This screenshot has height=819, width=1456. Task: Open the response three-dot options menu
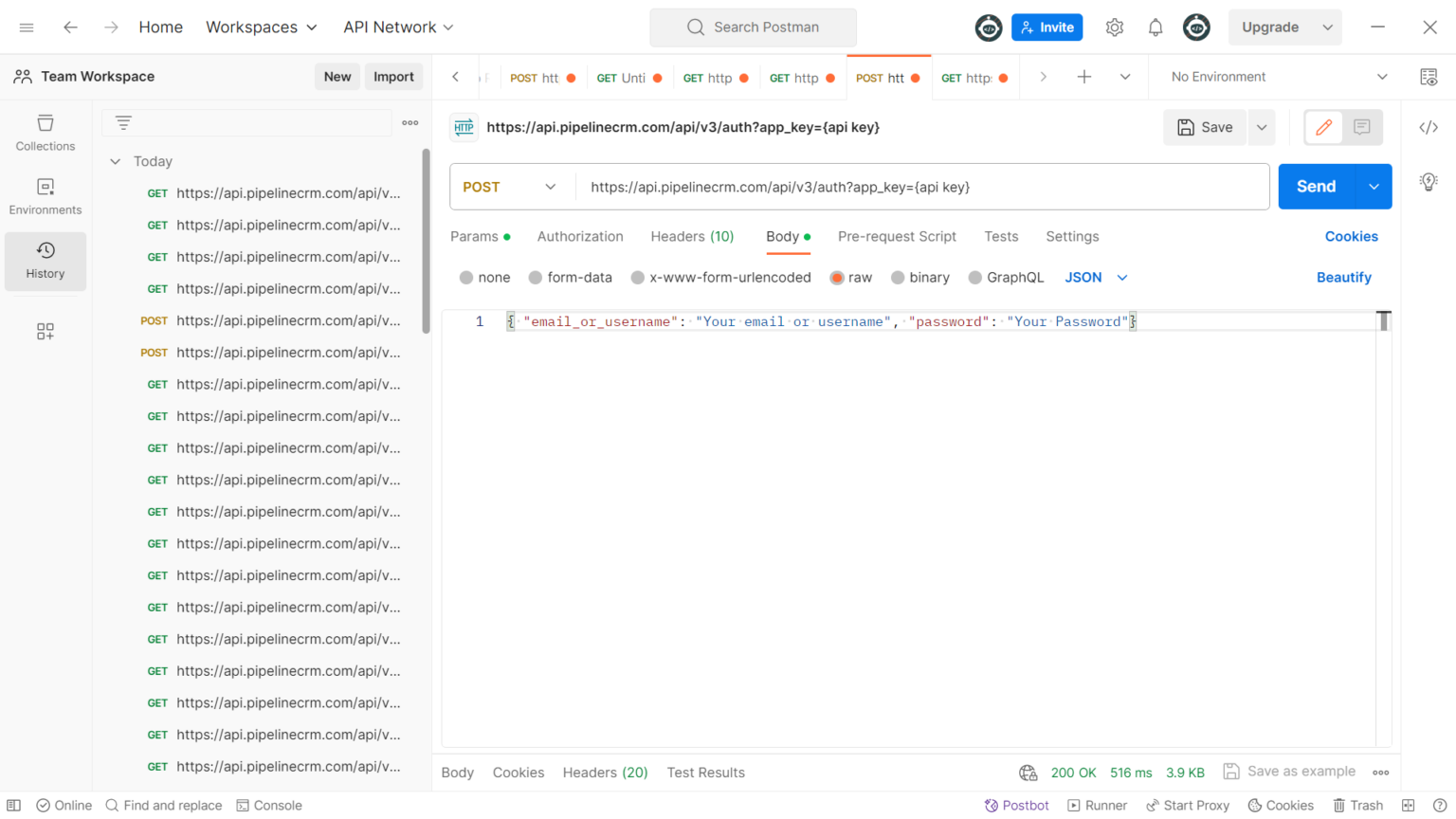pyautogui.click(x=1381, y=773)
